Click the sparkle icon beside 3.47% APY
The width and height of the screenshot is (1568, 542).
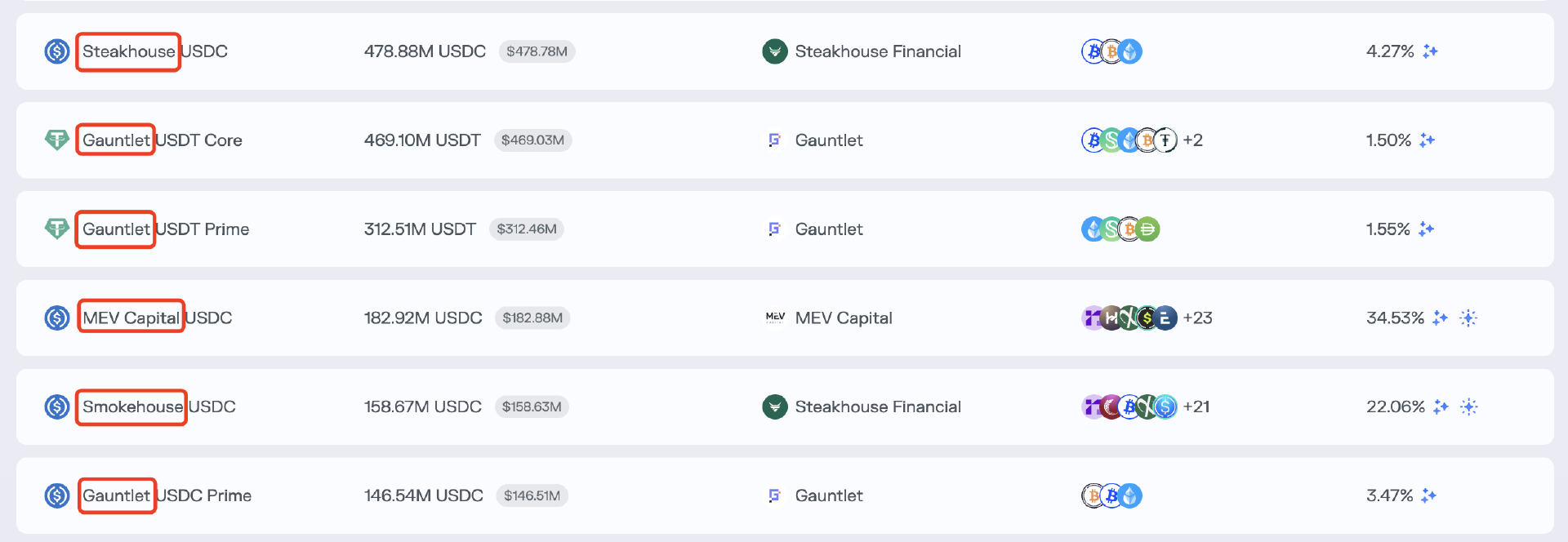(1428, 495)
